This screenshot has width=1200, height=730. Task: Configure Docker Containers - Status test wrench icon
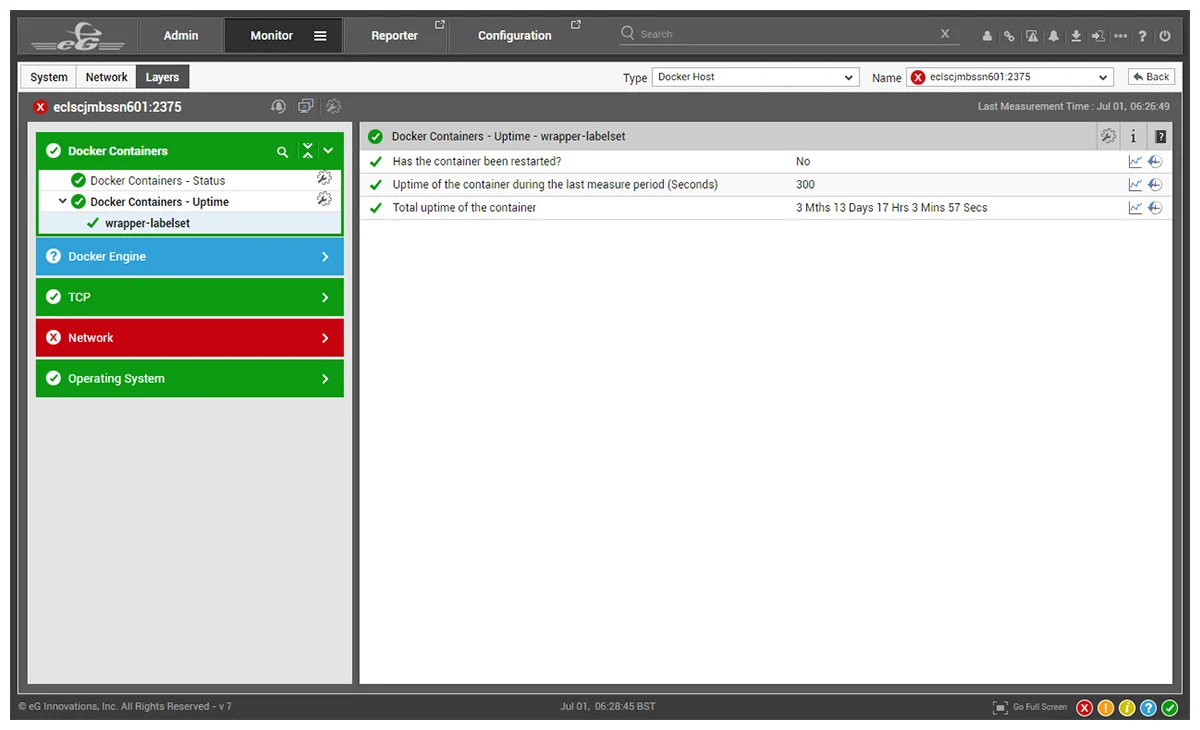click(324, 178)
